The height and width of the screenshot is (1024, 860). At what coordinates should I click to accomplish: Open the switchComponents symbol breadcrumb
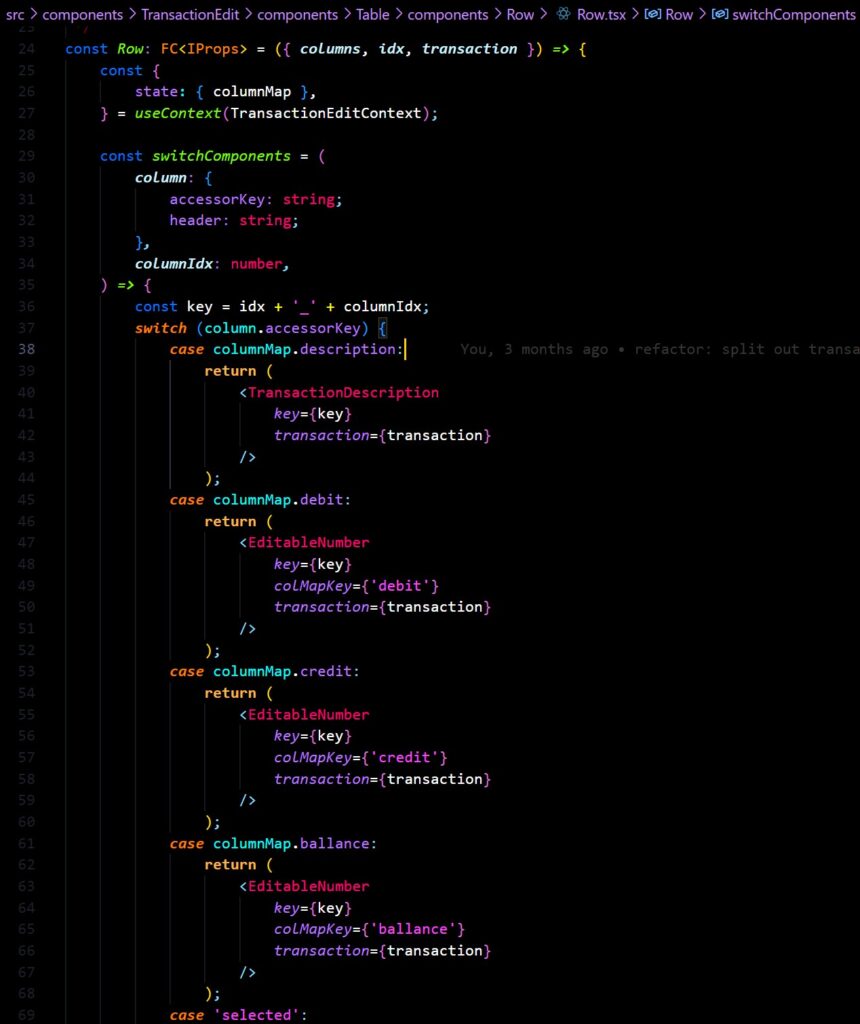coord(793,14)
